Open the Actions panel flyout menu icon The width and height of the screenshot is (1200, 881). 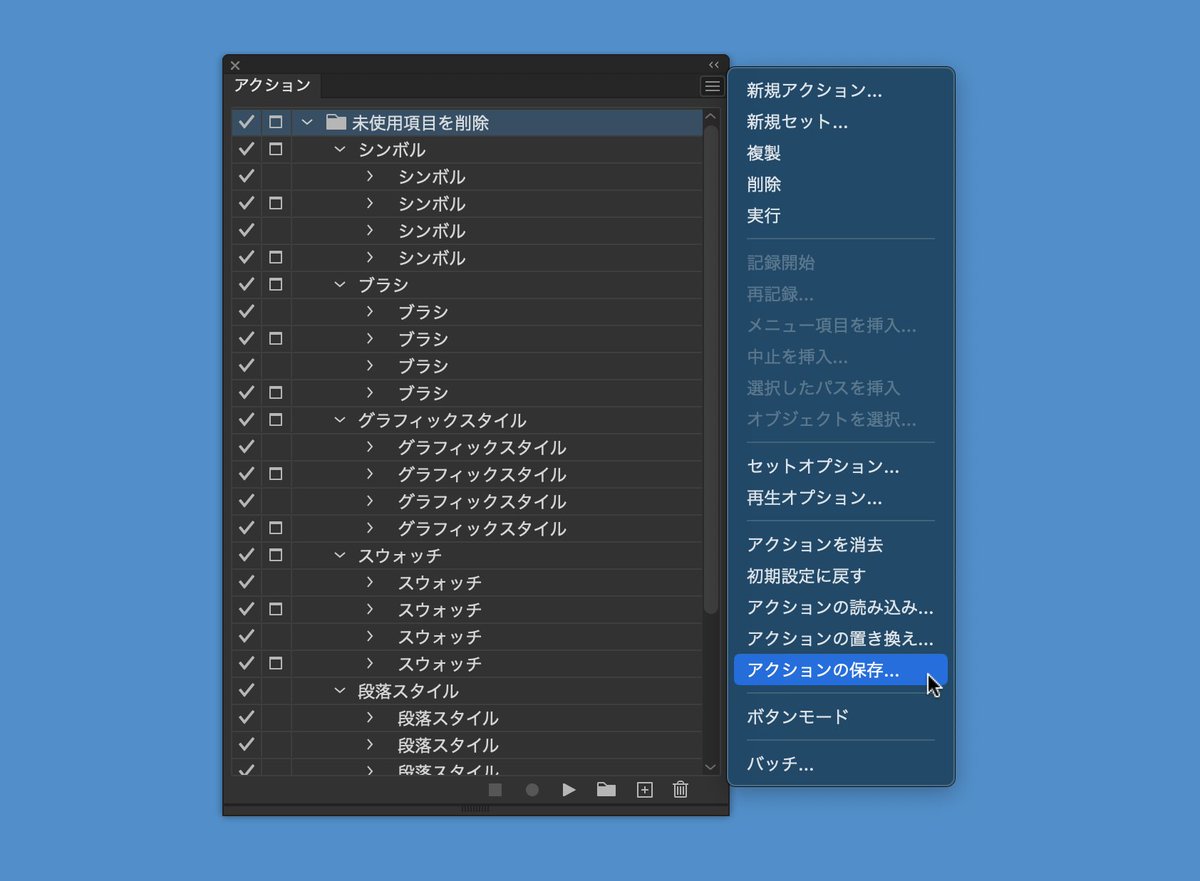711,86
